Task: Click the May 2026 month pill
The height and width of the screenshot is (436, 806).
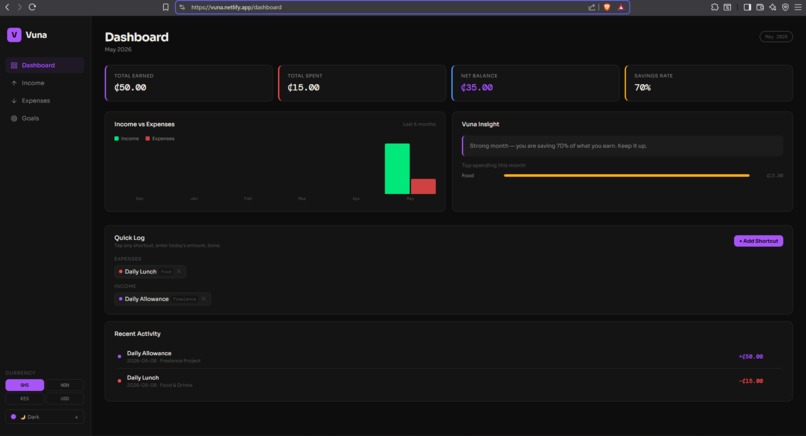Action: tap(776, 37)
